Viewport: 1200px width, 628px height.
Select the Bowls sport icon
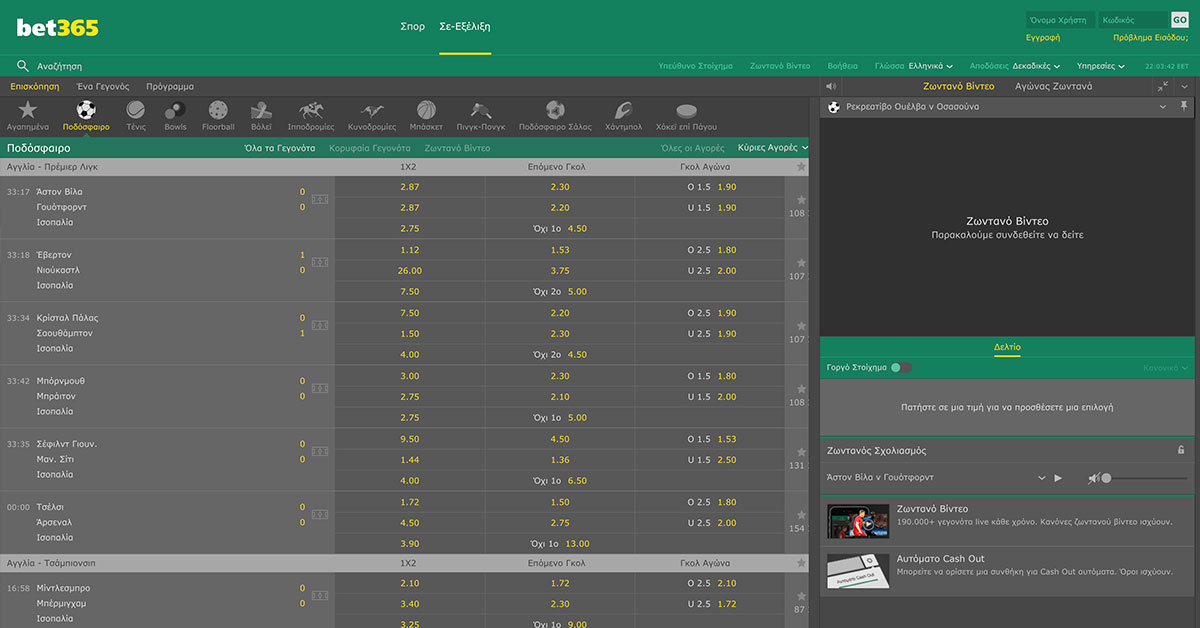tap(175, 110)
